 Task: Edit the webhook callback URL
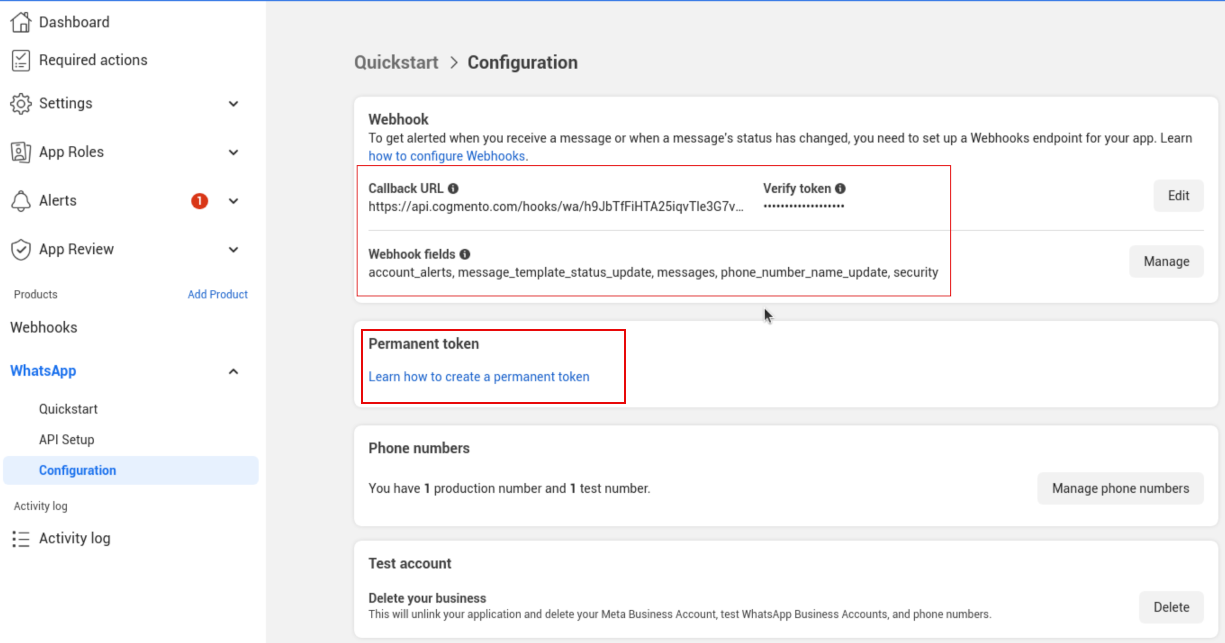point(1177,195)
